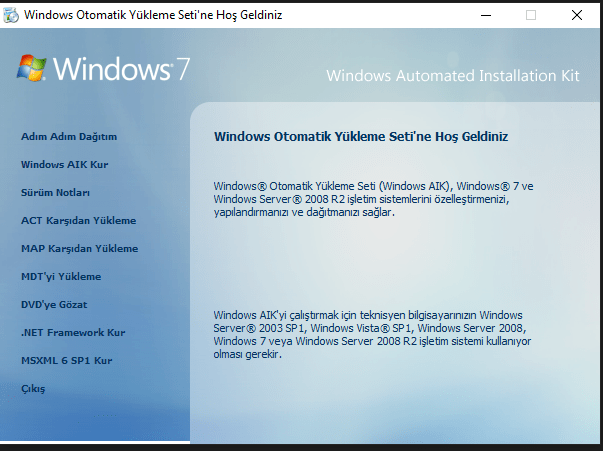This screenshot has height=451, width=603.
Task: Select MAP Karşıdan Yükleme
Action: click(80, 249)
